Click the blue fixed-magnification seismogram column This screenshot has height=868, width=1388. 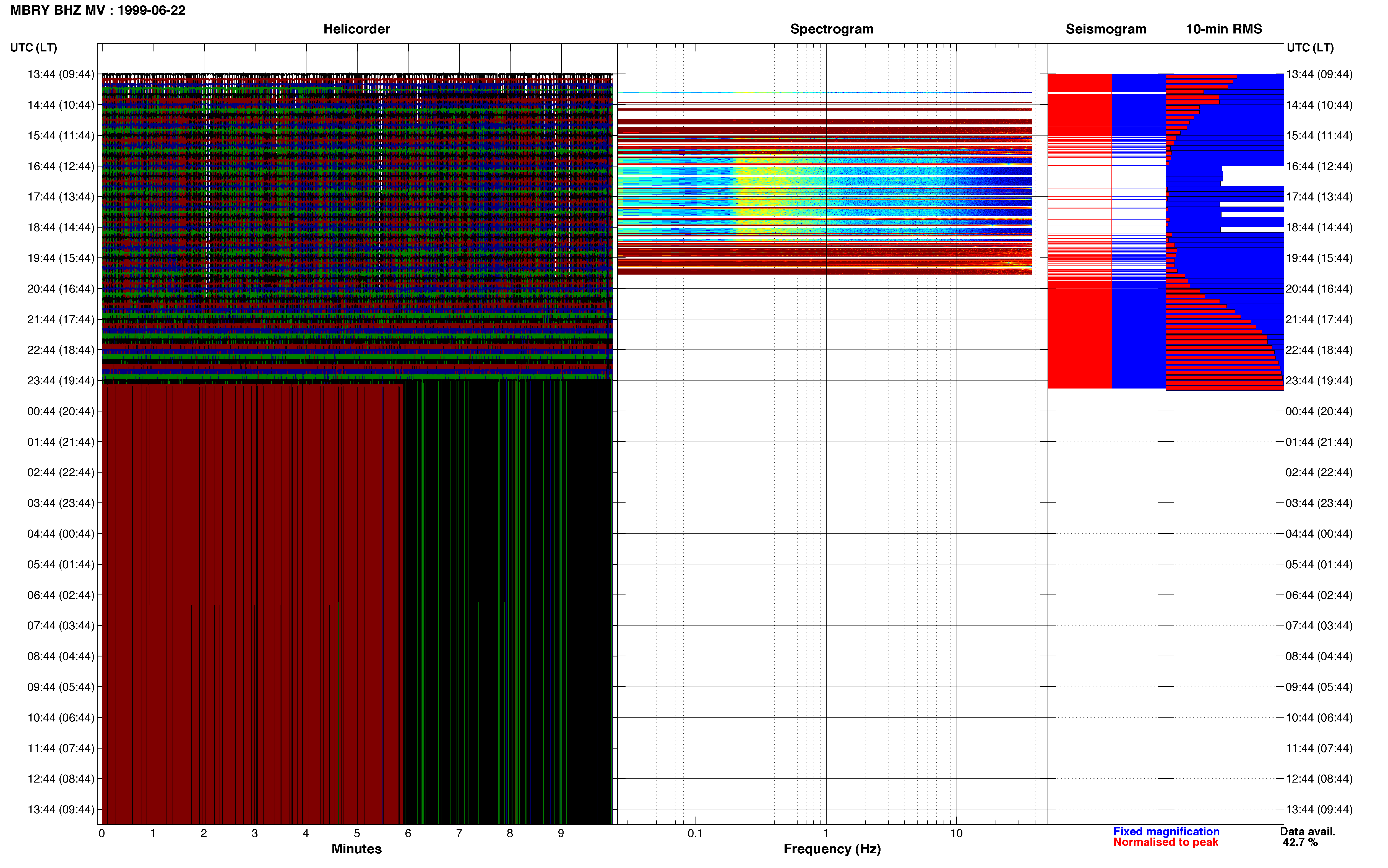(x=1139, y=231)
